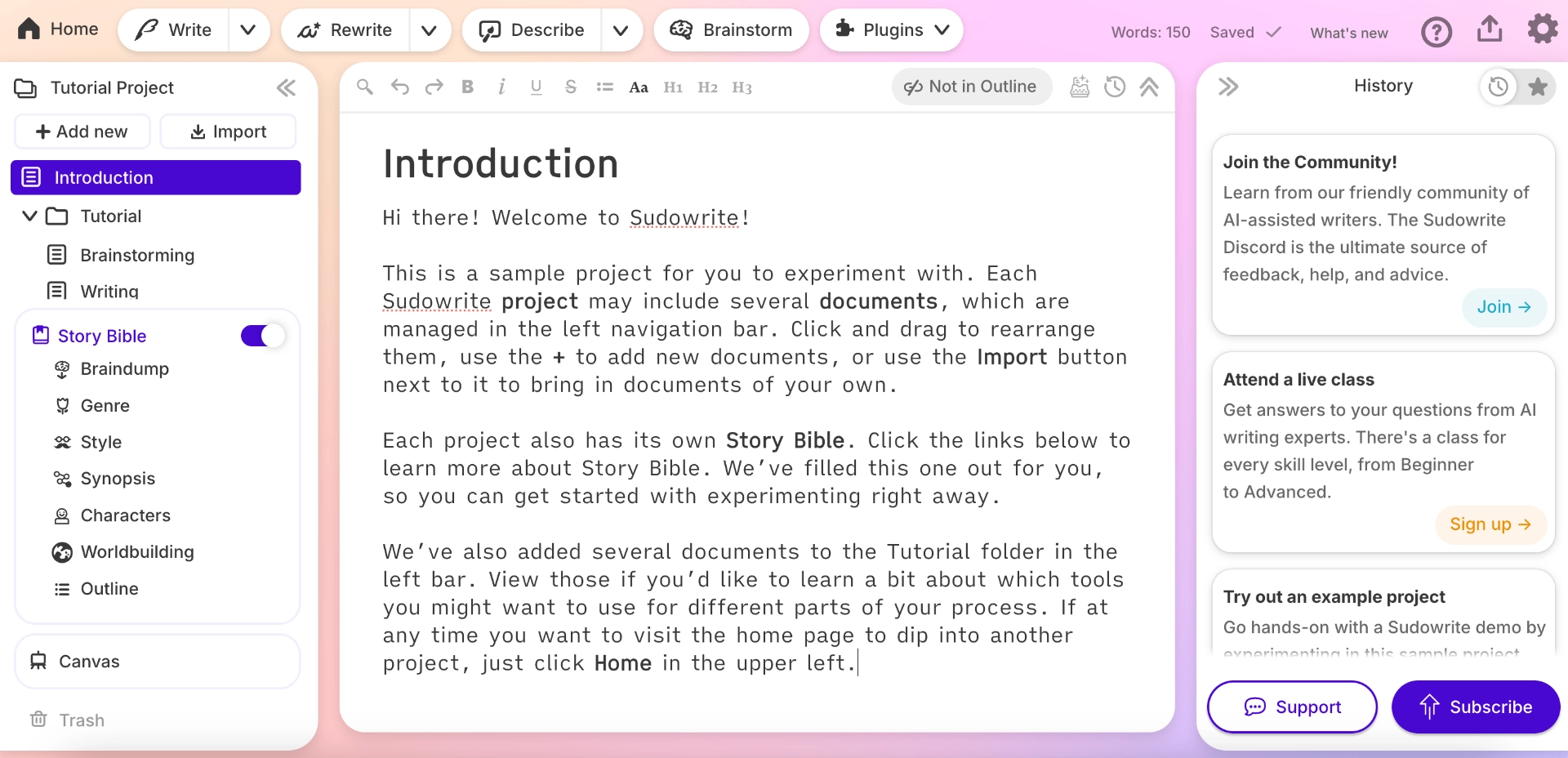The image size is (1568, 758).
Task: Click the search magnifier icon in editor toolbar
Action: (x=365, y=87)
